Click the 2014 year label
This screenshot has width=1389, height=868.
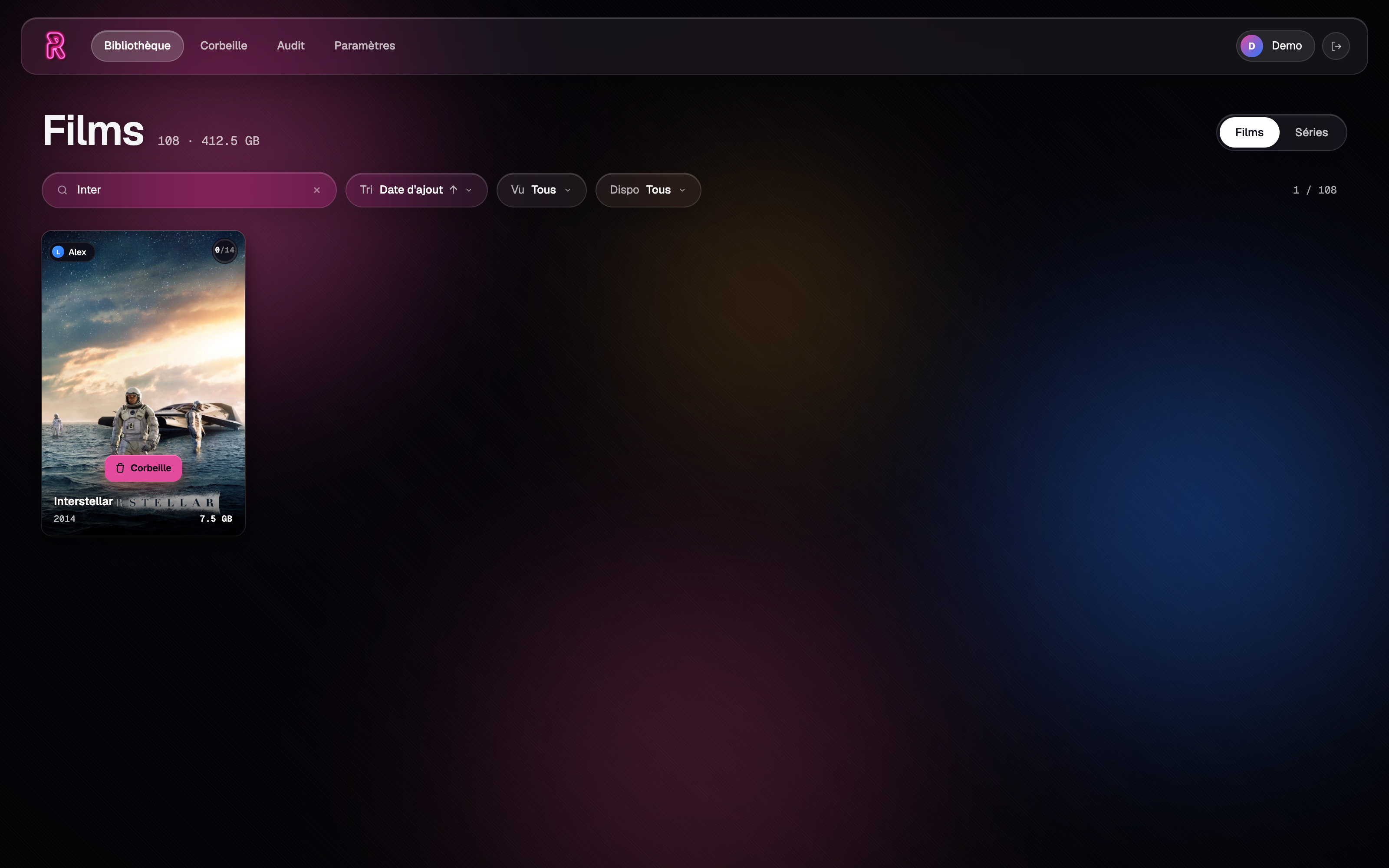(64, 518)
